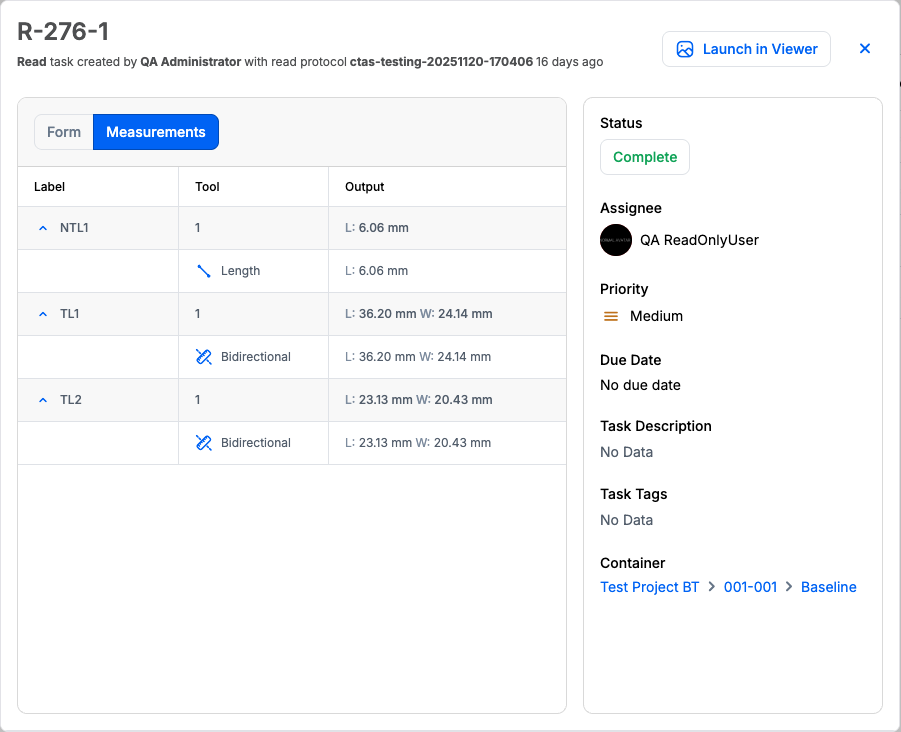Screen dimensions: 901x732
Task: Click the Complete status badge
Action: click(x=645, y=157)
